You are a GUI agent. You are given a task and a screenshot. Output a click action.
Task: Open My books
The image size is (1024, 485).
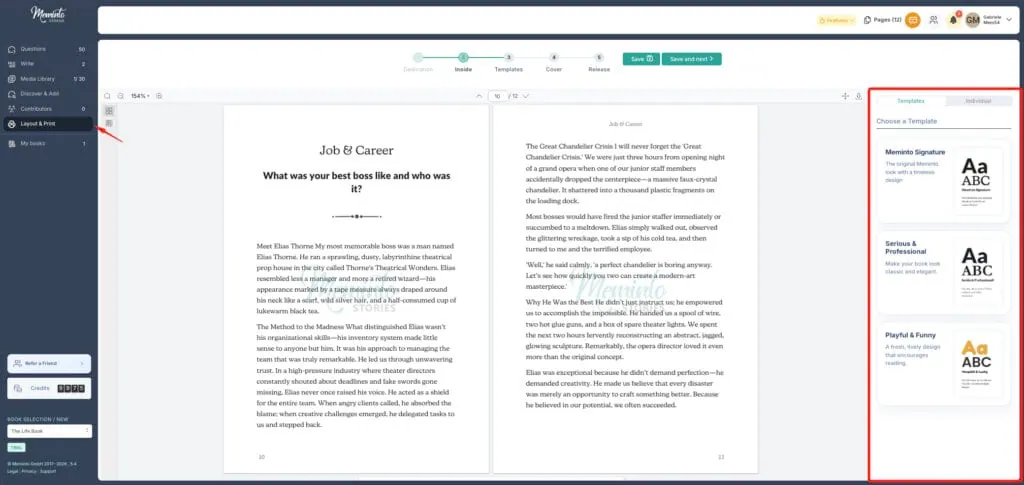click(x=47, y=144)
